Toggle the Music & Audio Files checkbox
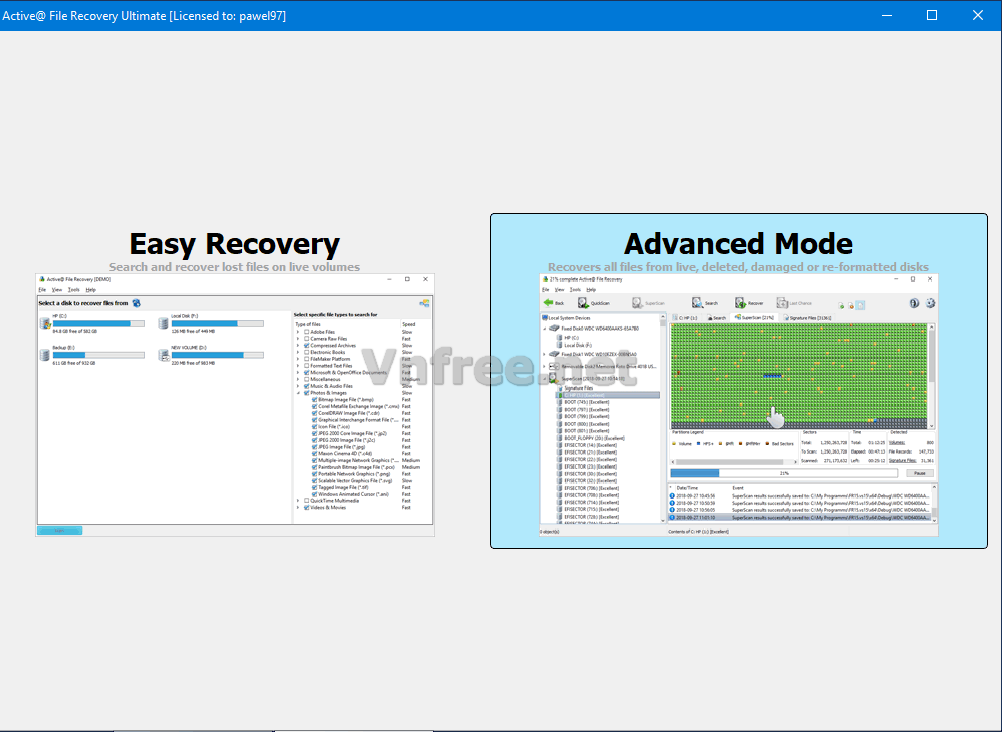Viewport: 1002px width, 732px height. [x=306, y=386]
